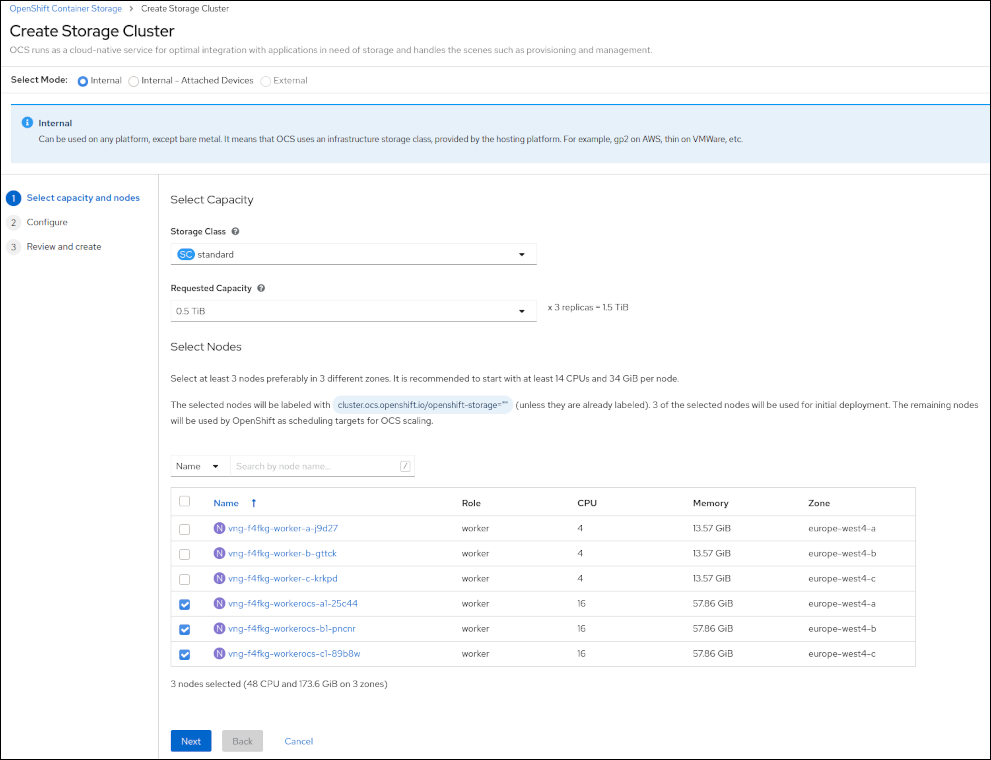
Task: Click the SC badge next to standard
Action: click(188, 254)
